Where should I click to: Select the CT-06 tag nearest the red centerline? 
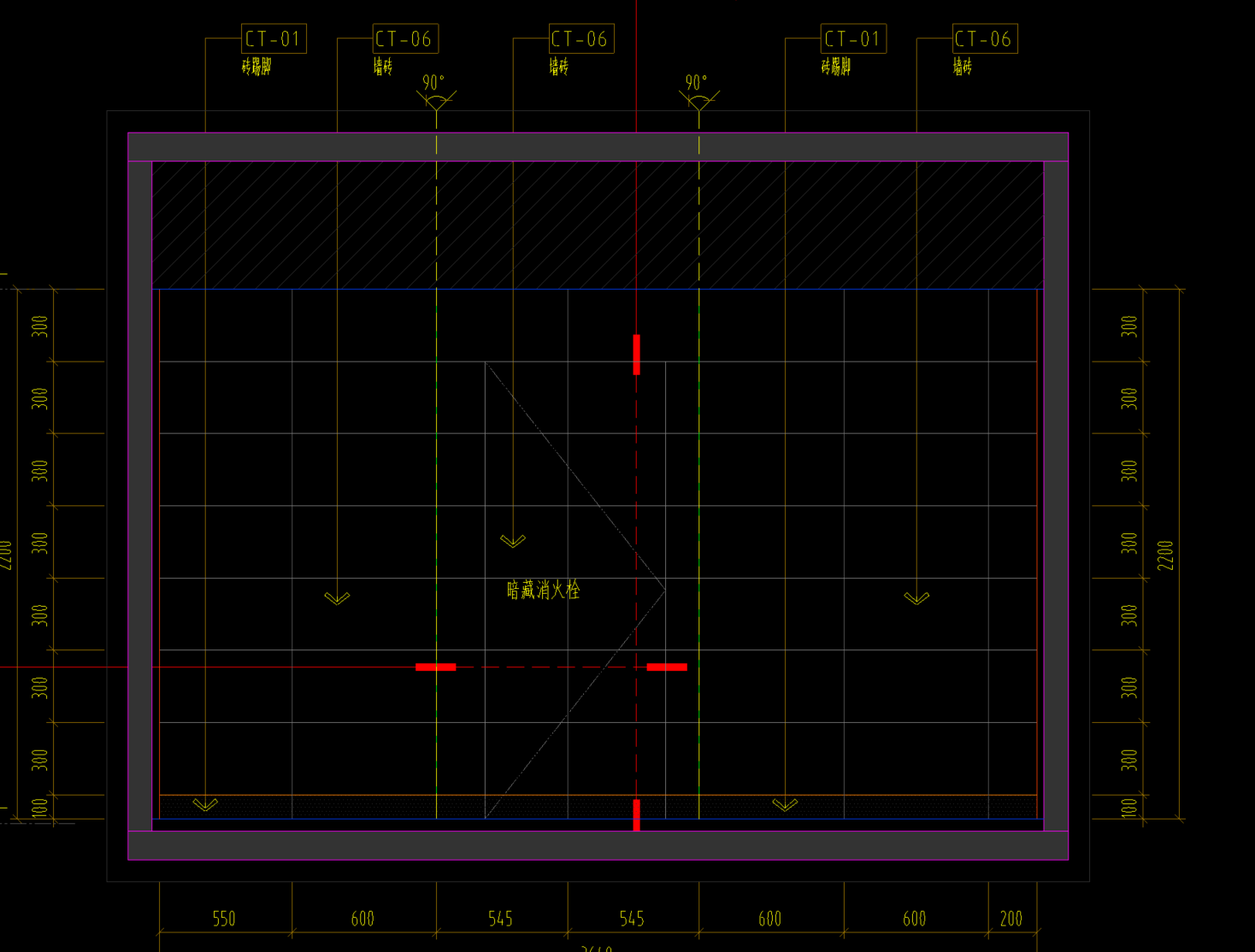[x=581, y=38]
